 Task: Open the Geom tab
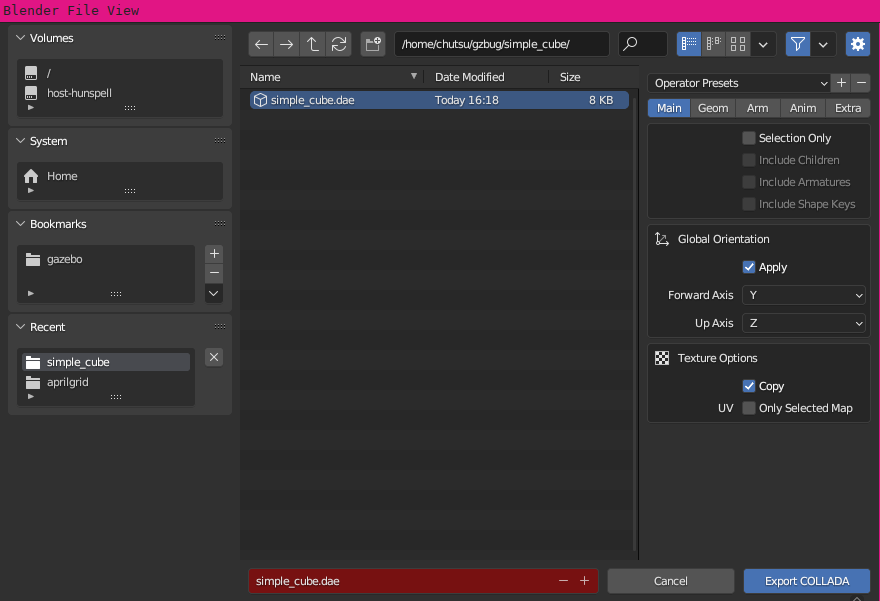712,108
